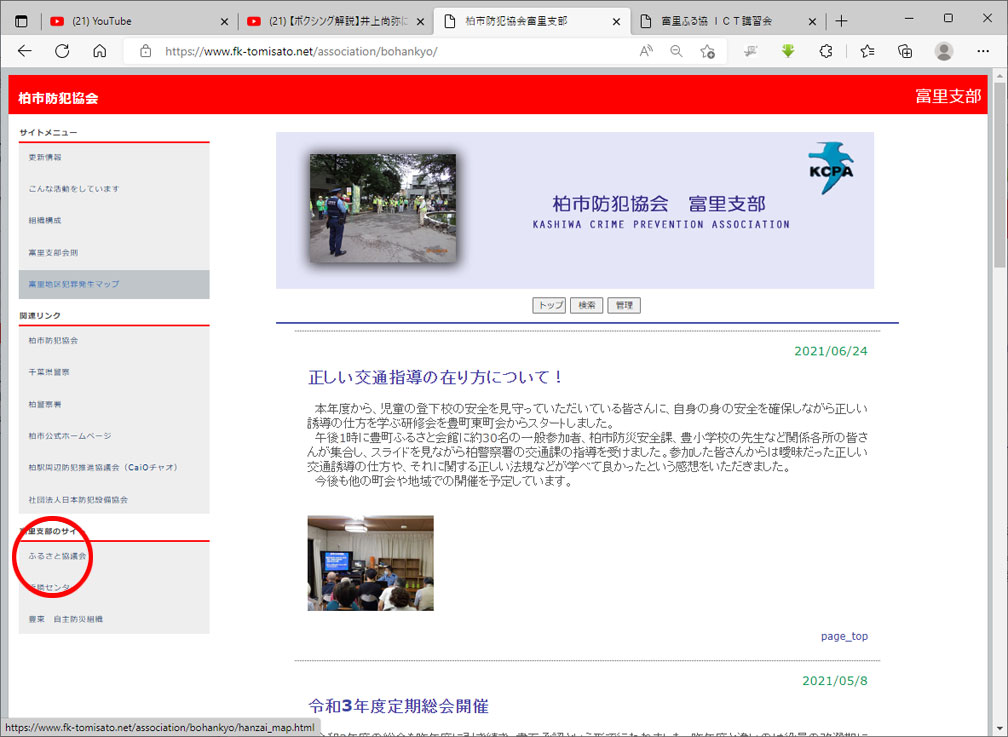1008x737 pixels.
Task: Open 更新情報 in the site menu
Action: pos(45,157)
